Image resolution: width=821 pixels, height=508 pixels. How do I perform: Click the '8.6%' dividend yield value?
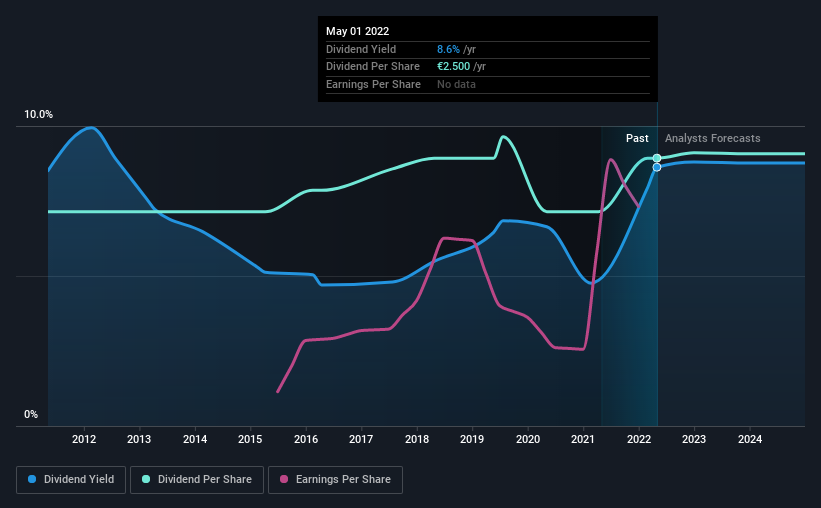pos(448,49)
